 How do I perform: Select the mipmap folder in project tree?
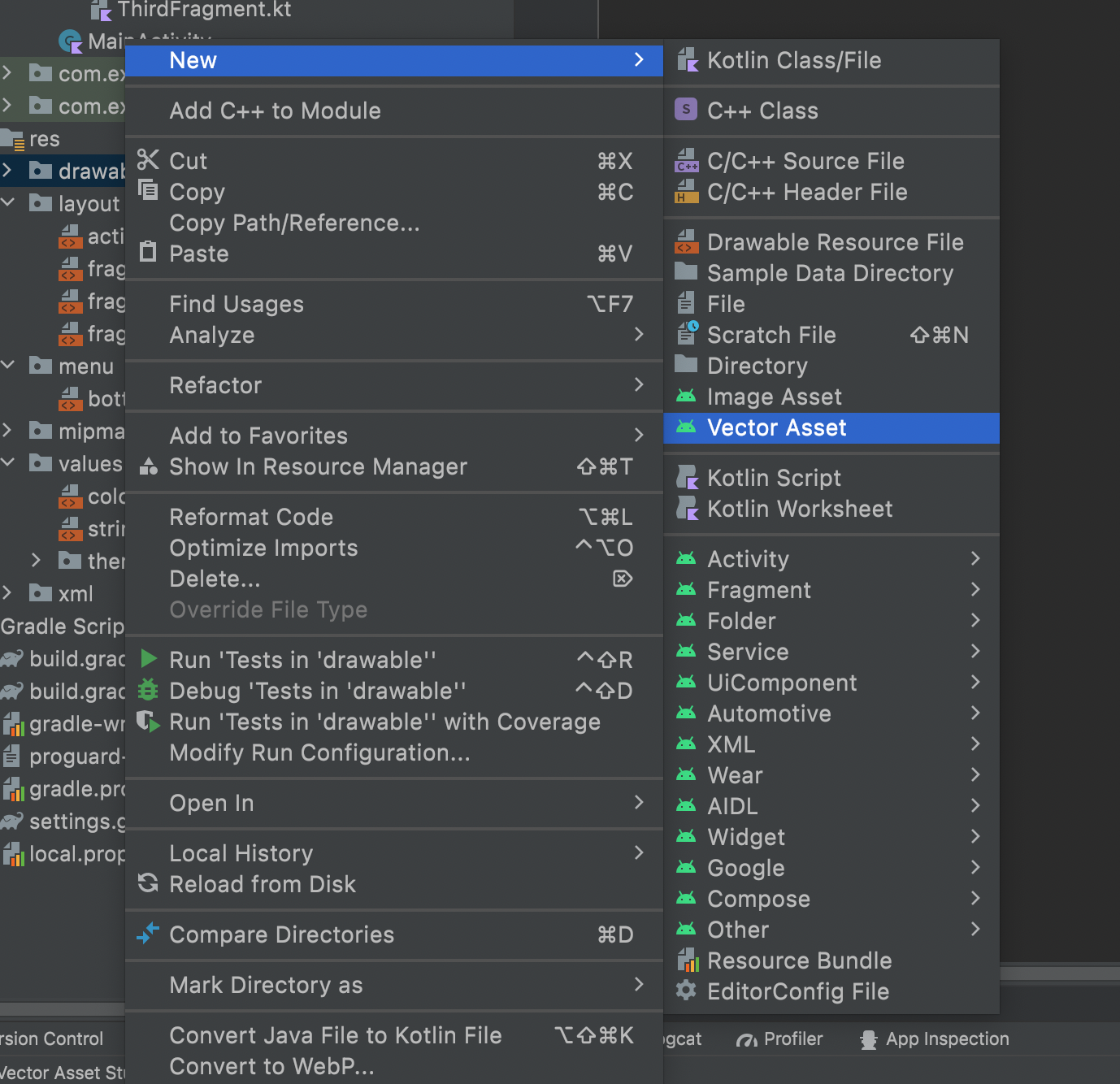pyautogui.click(x=91, y=431)
